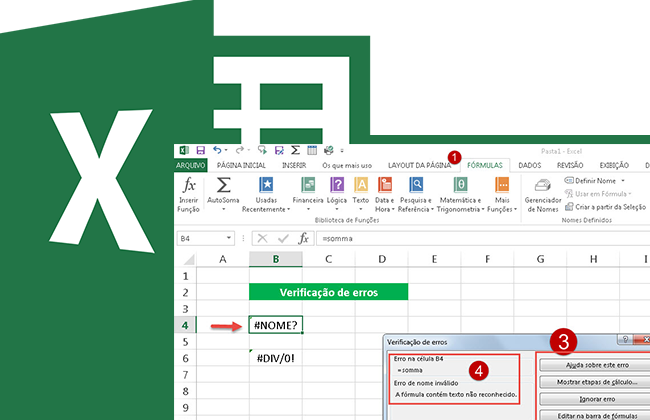Open Pesquisa e Referência functions
650x420 pixels.
[x=416, y=194]
